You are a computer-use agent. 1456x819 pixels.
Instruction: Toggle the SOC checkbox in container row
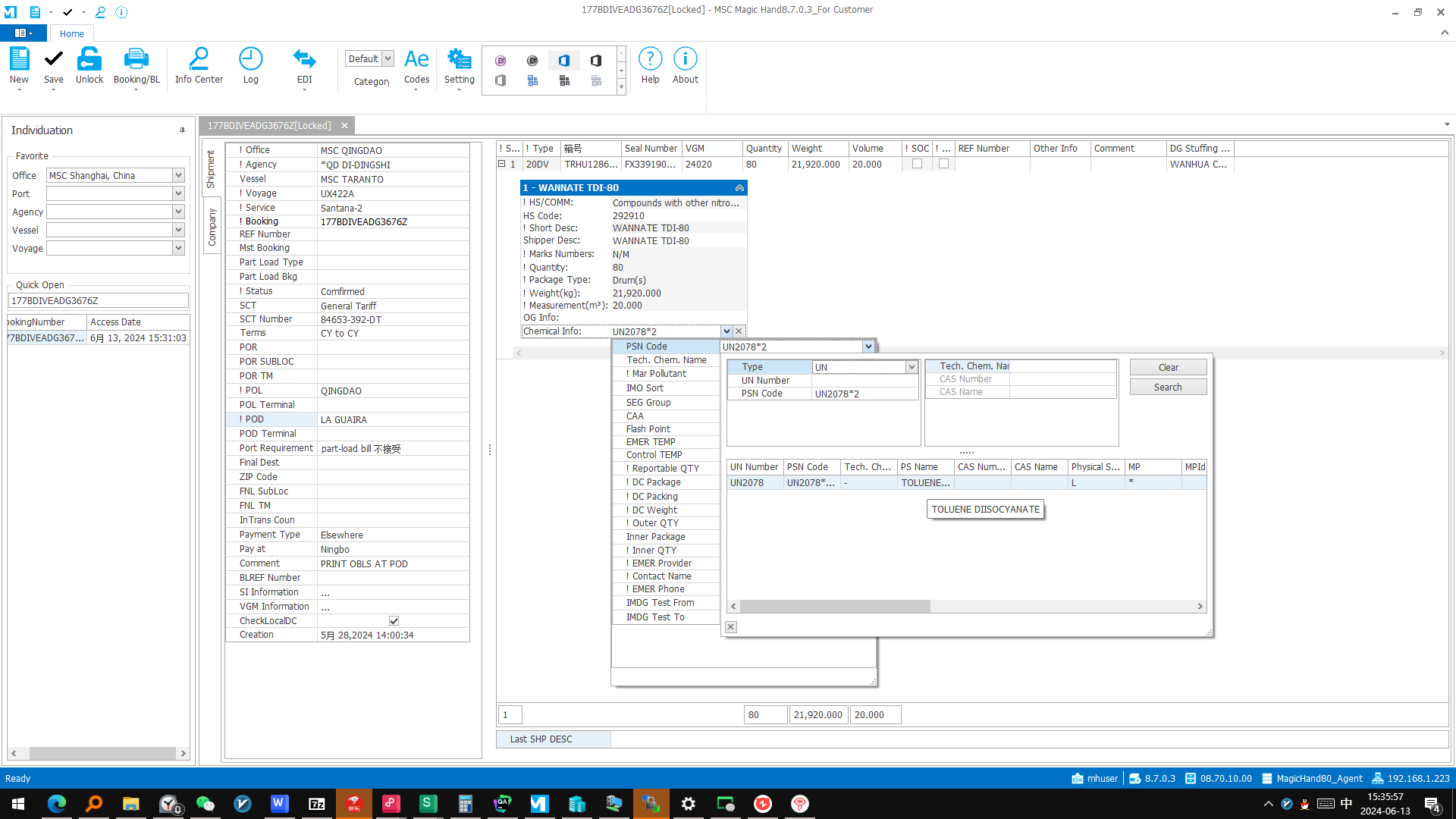coord(917,164)
